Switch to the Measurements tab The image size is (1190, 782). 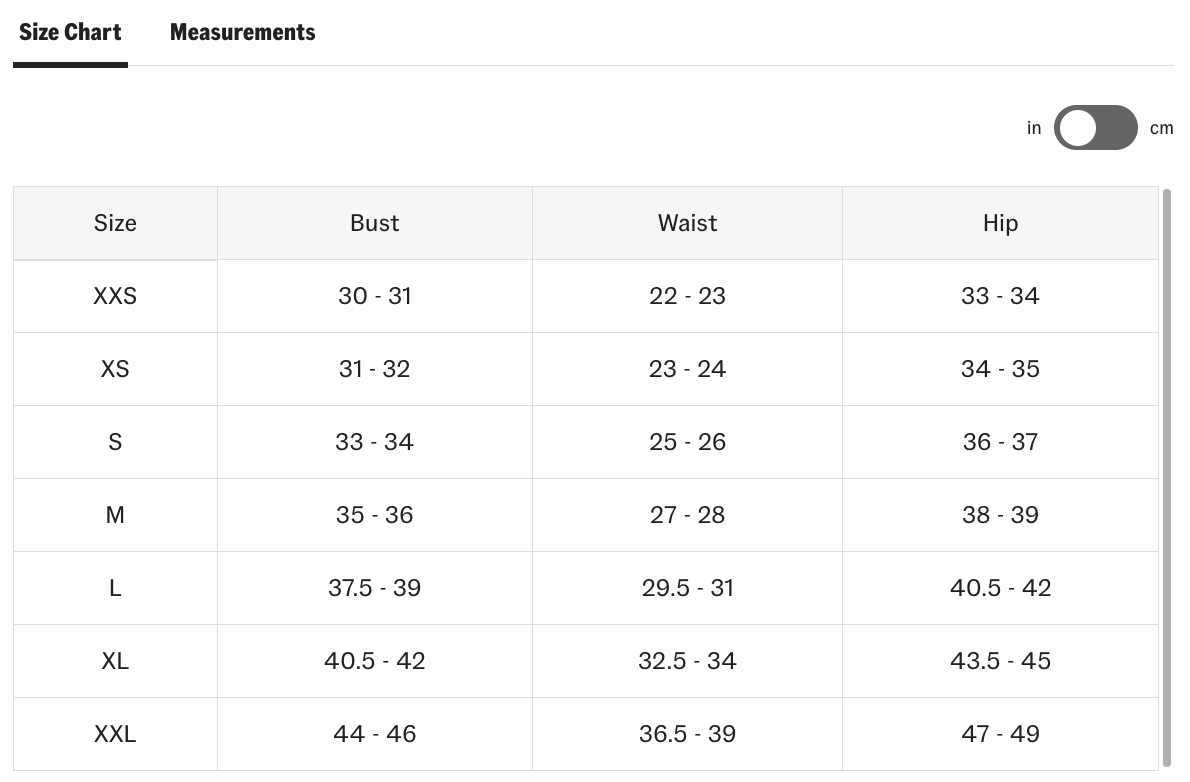pos(242,32)
